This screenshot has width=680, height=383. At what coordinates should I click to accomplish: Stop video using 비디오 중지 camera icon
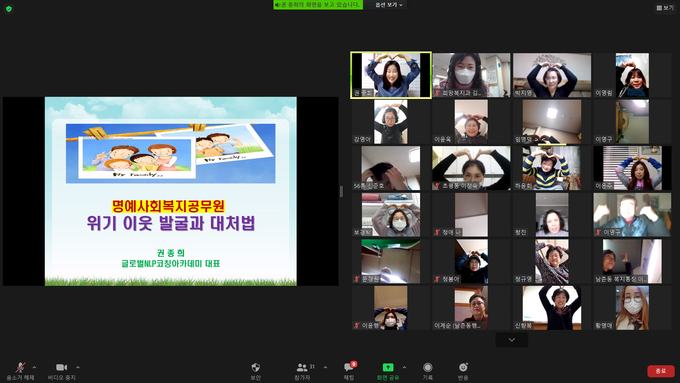point(62,367)
